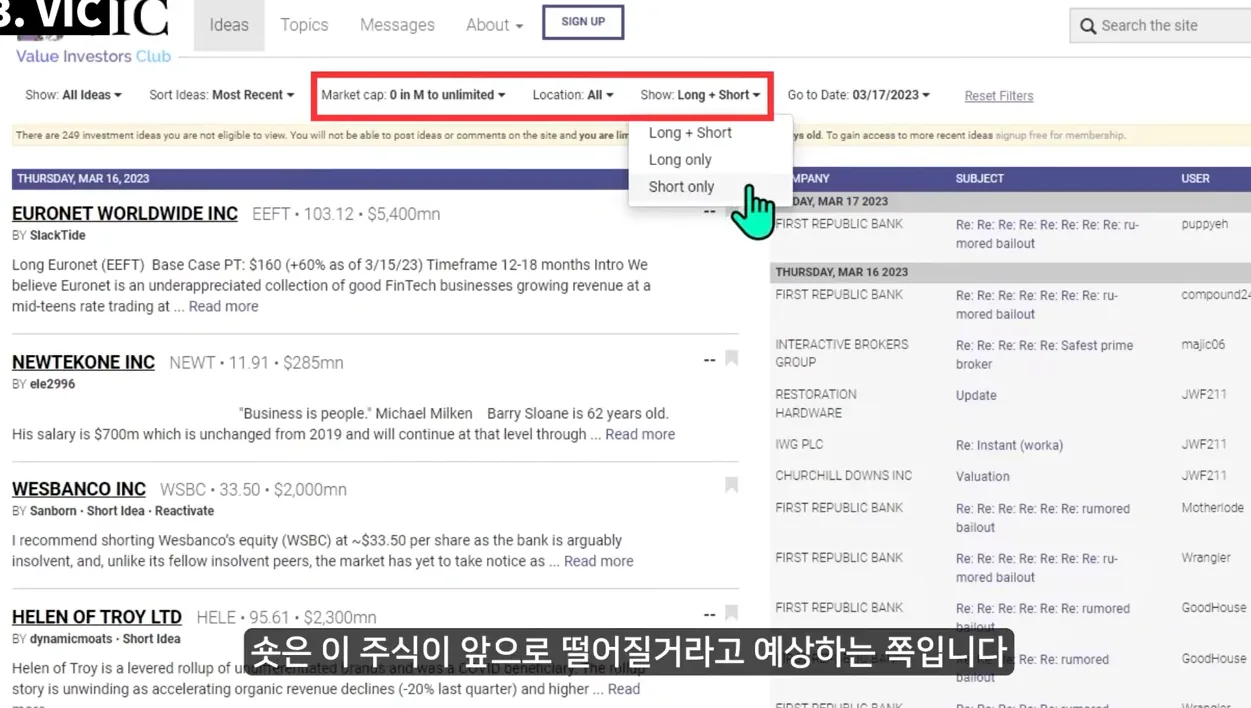Open the Valuation subject for Churchill Downs
The height and width of the screenshot is (708, 1251).
[982, 477]
